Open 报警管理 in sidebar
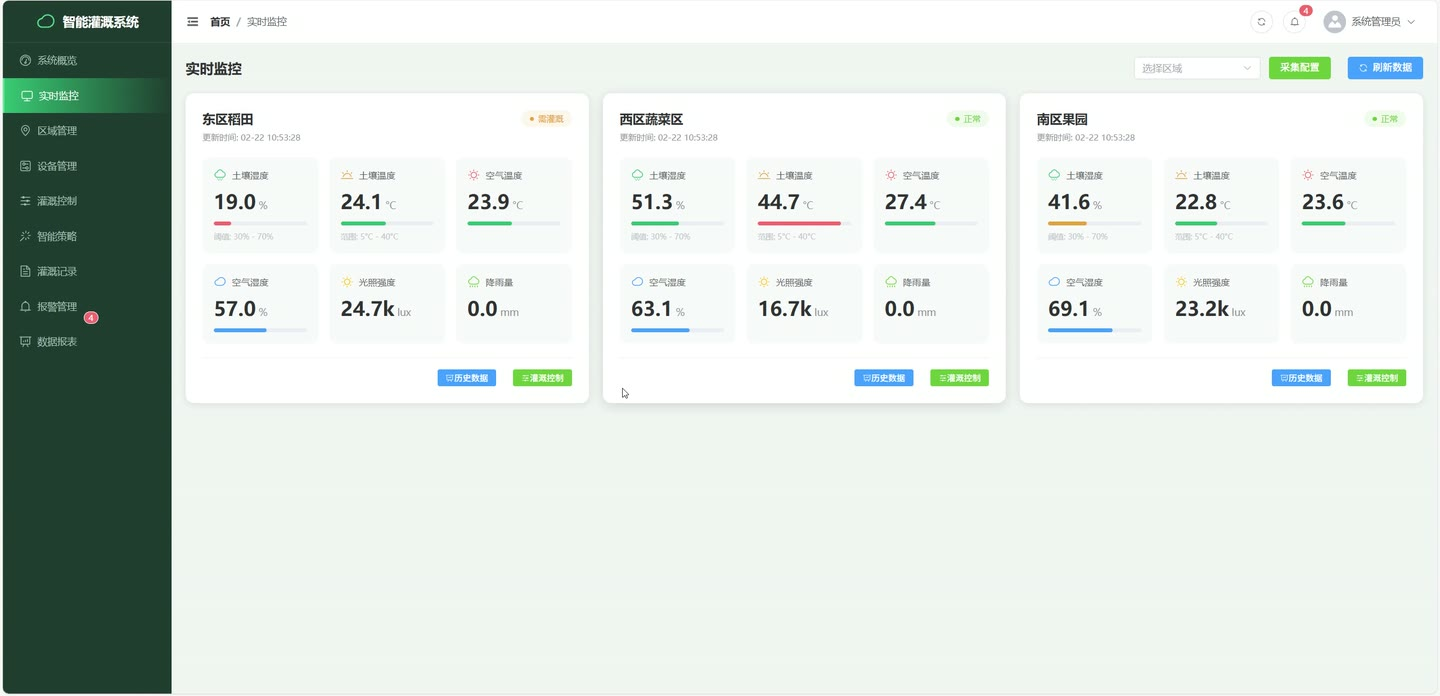 [x=86, y=307]
